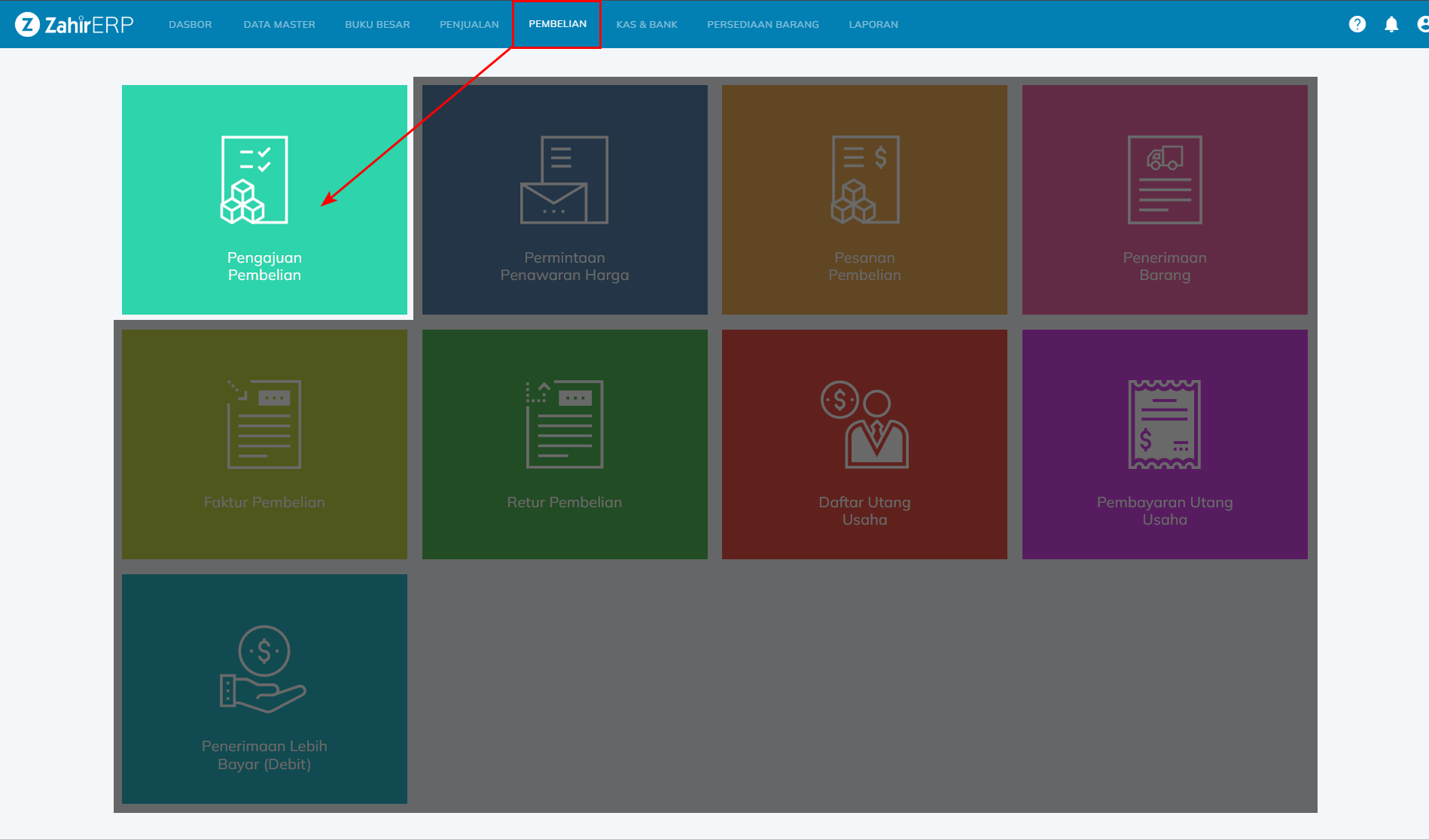
Task: Click the ZahirERP logo
Action: point(75,24)
